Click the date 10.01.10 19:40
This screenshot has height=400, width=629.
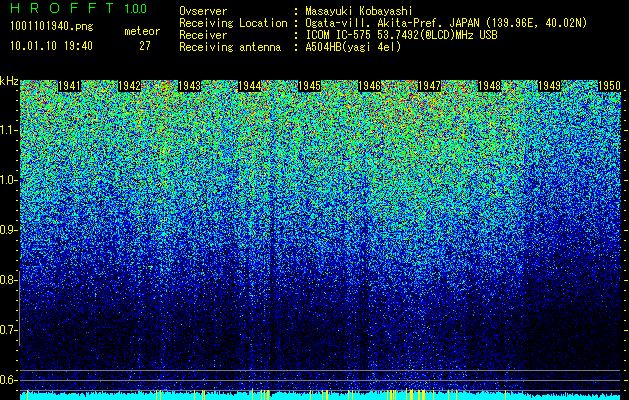tap(51, 46)
